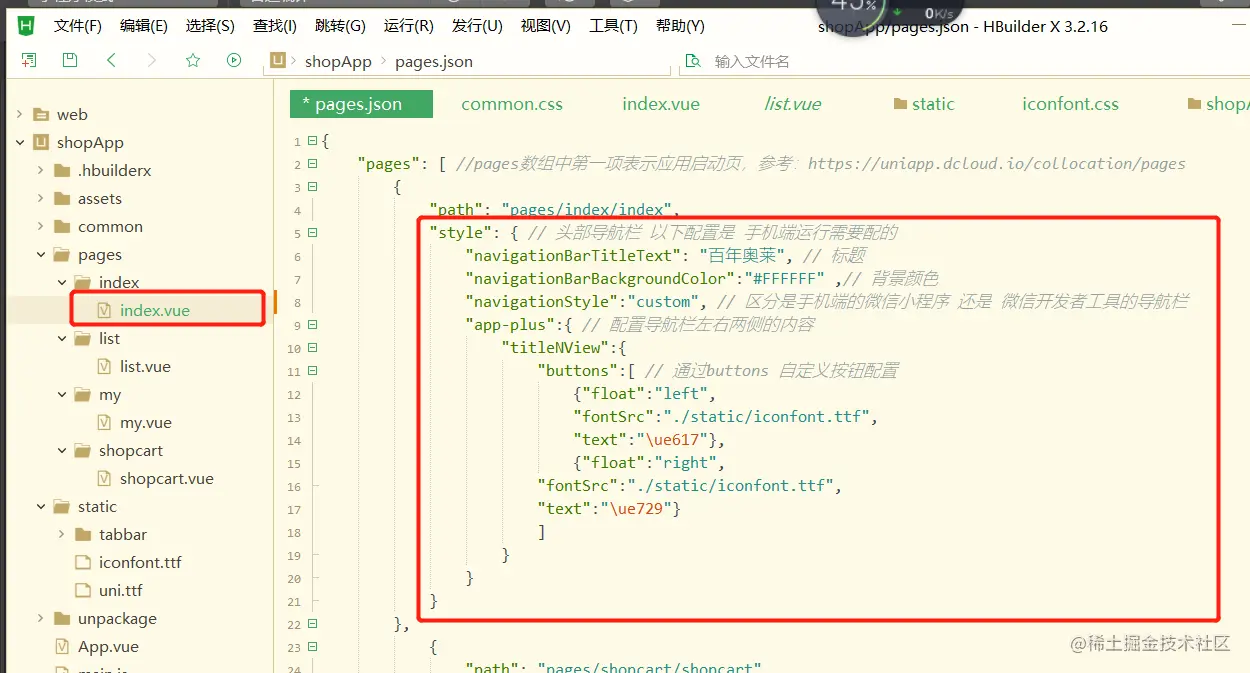Save the file with the disk icon
1250x673 pixels.
pyautogui.click(x=70, y=60)
